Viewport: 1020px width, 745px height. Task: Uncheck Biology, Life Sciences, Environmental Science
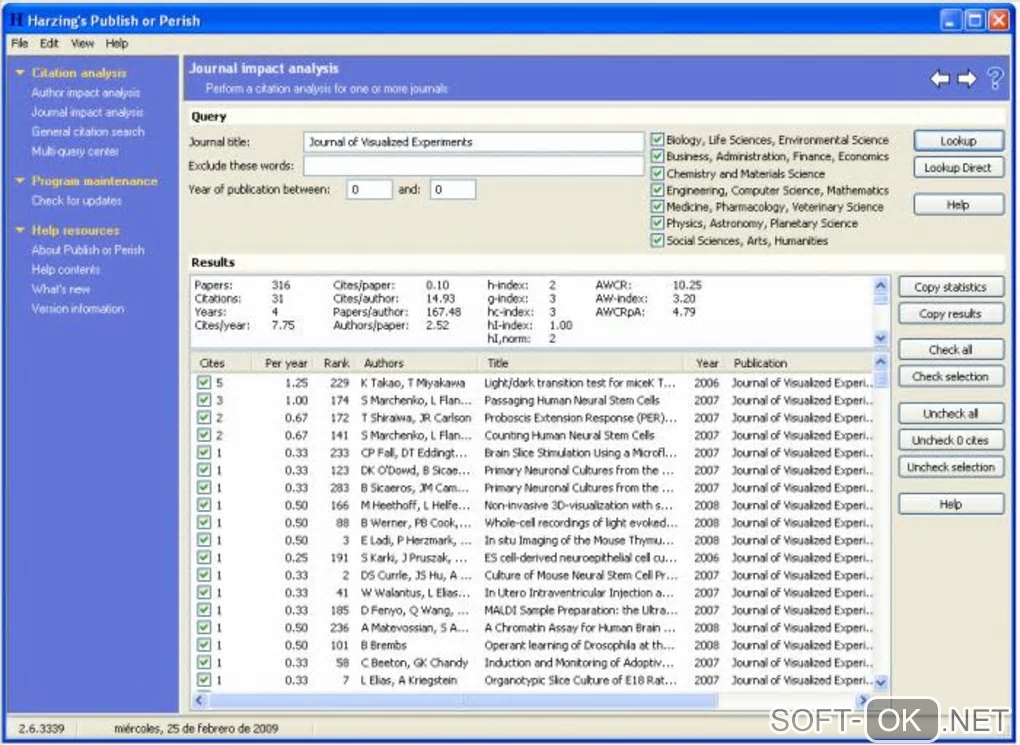point(657,140)
